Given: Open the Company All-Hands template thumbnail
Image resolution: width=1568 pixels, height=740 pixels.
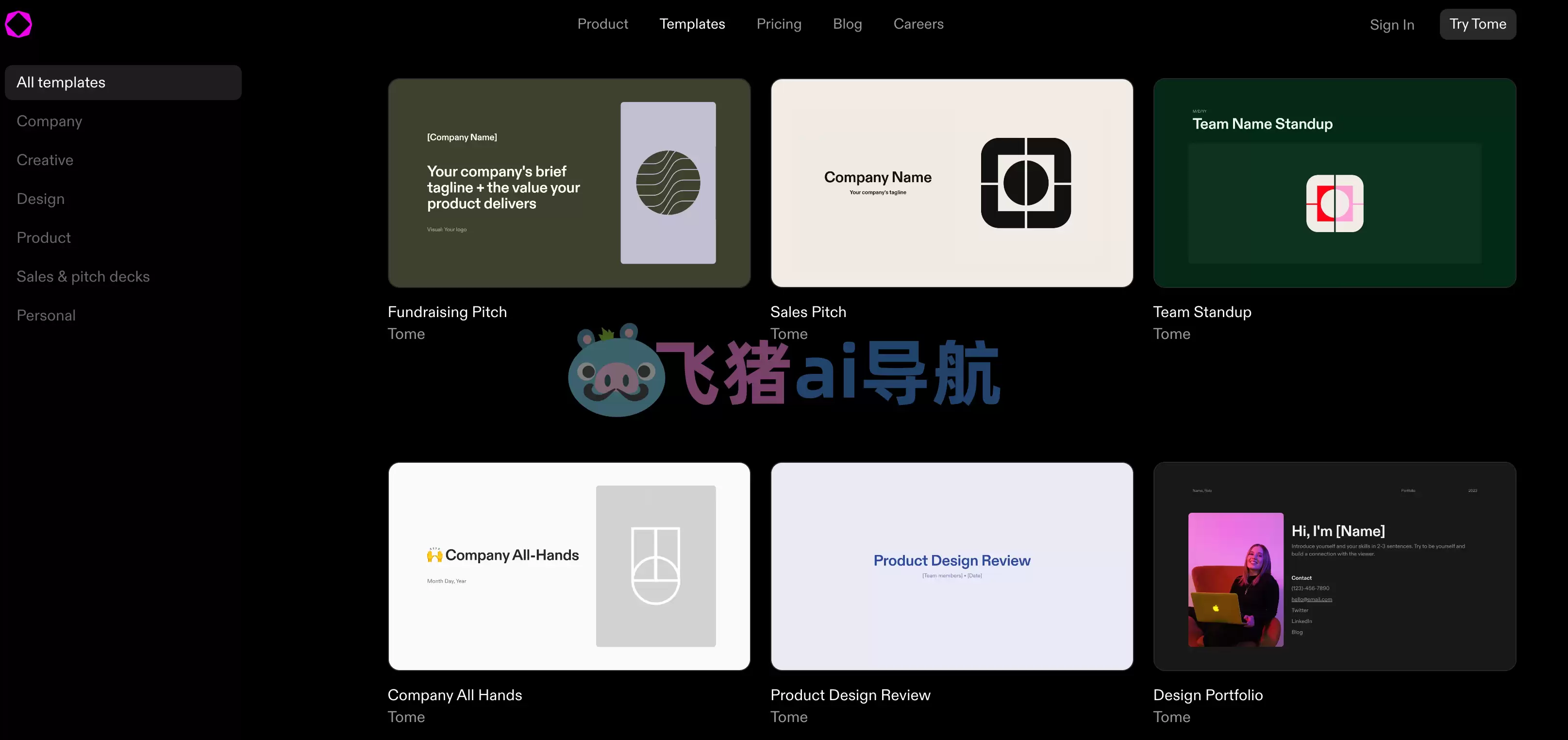Looking at the screenshot, I should coord(568,566).
